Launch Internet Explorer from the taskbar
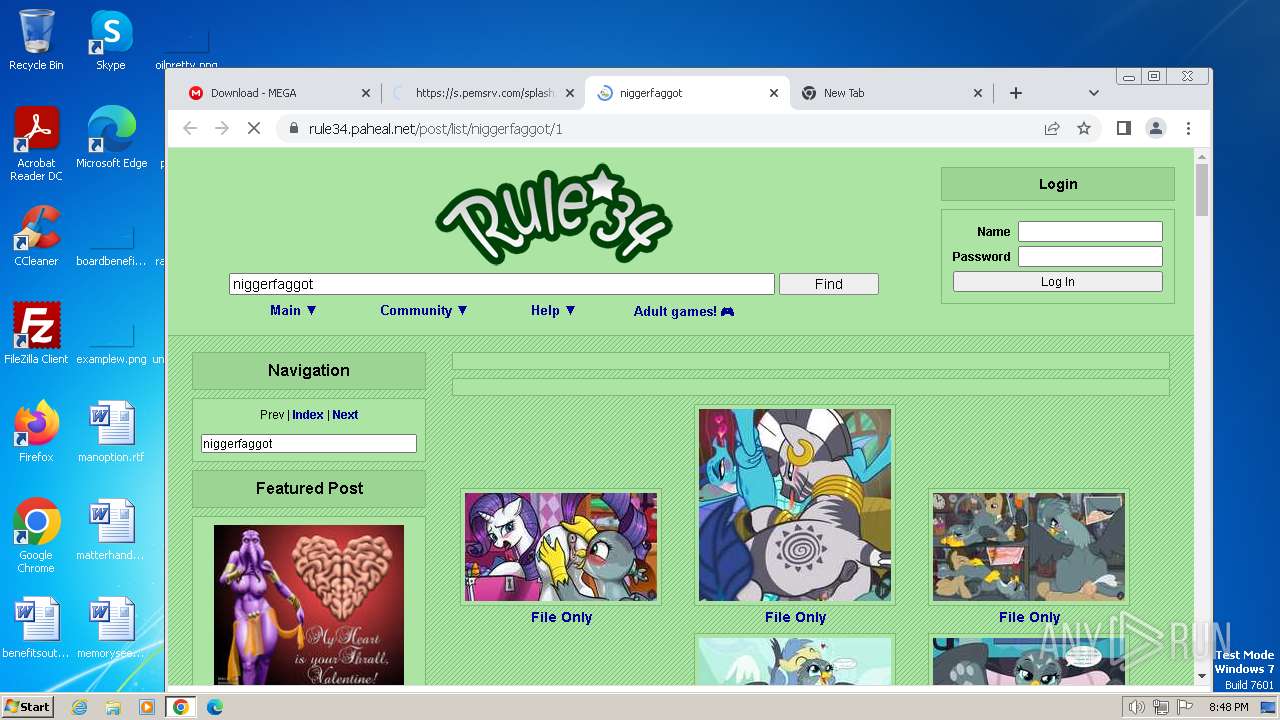The width and height of the screenshot is (1280, 720). point(80,707)
